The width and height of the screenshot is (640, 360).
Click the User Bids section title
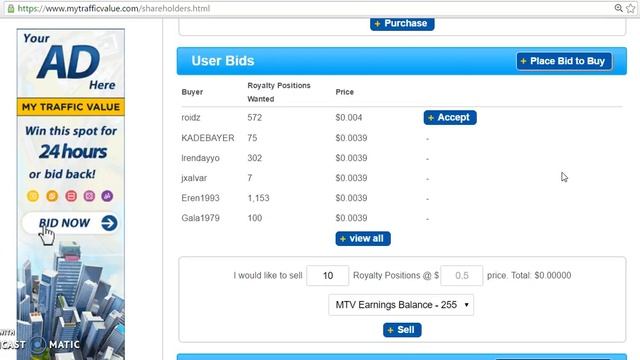click(x=223, y=61)
